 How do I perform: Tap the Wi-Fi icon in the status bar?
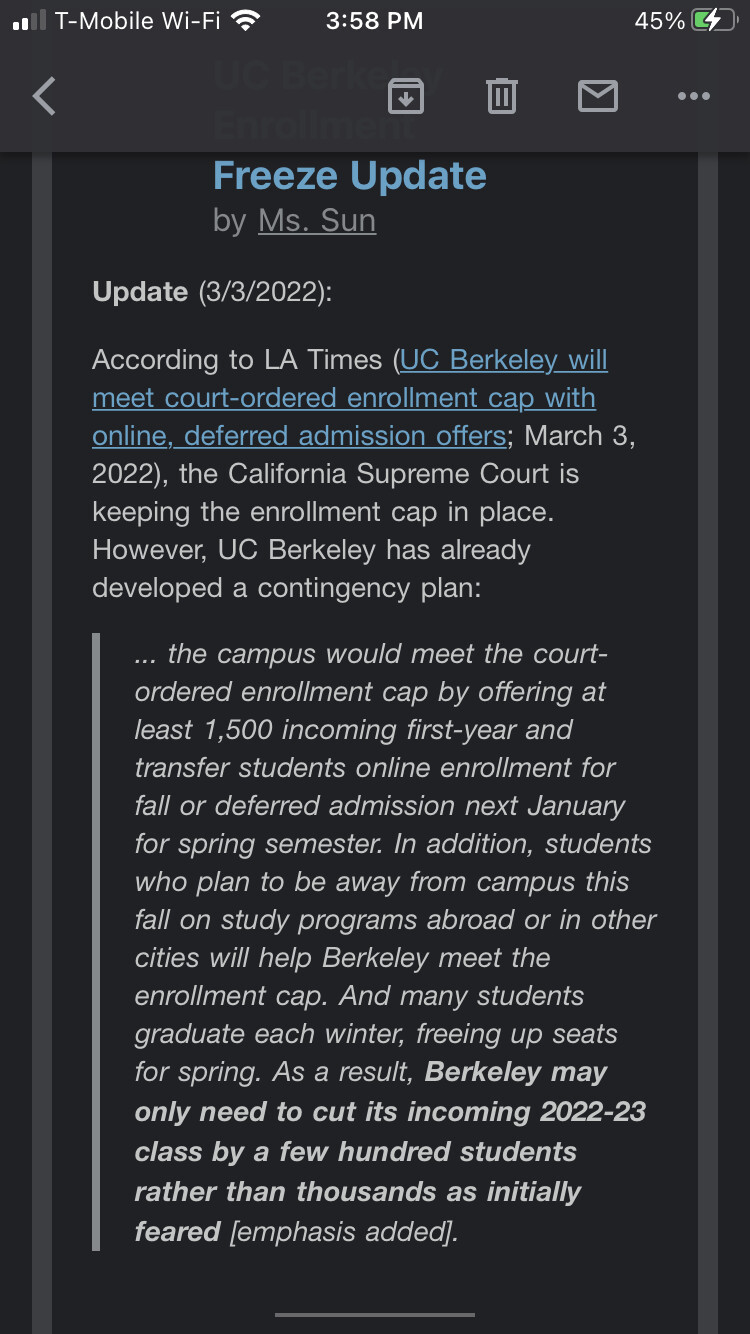[245, 21]
